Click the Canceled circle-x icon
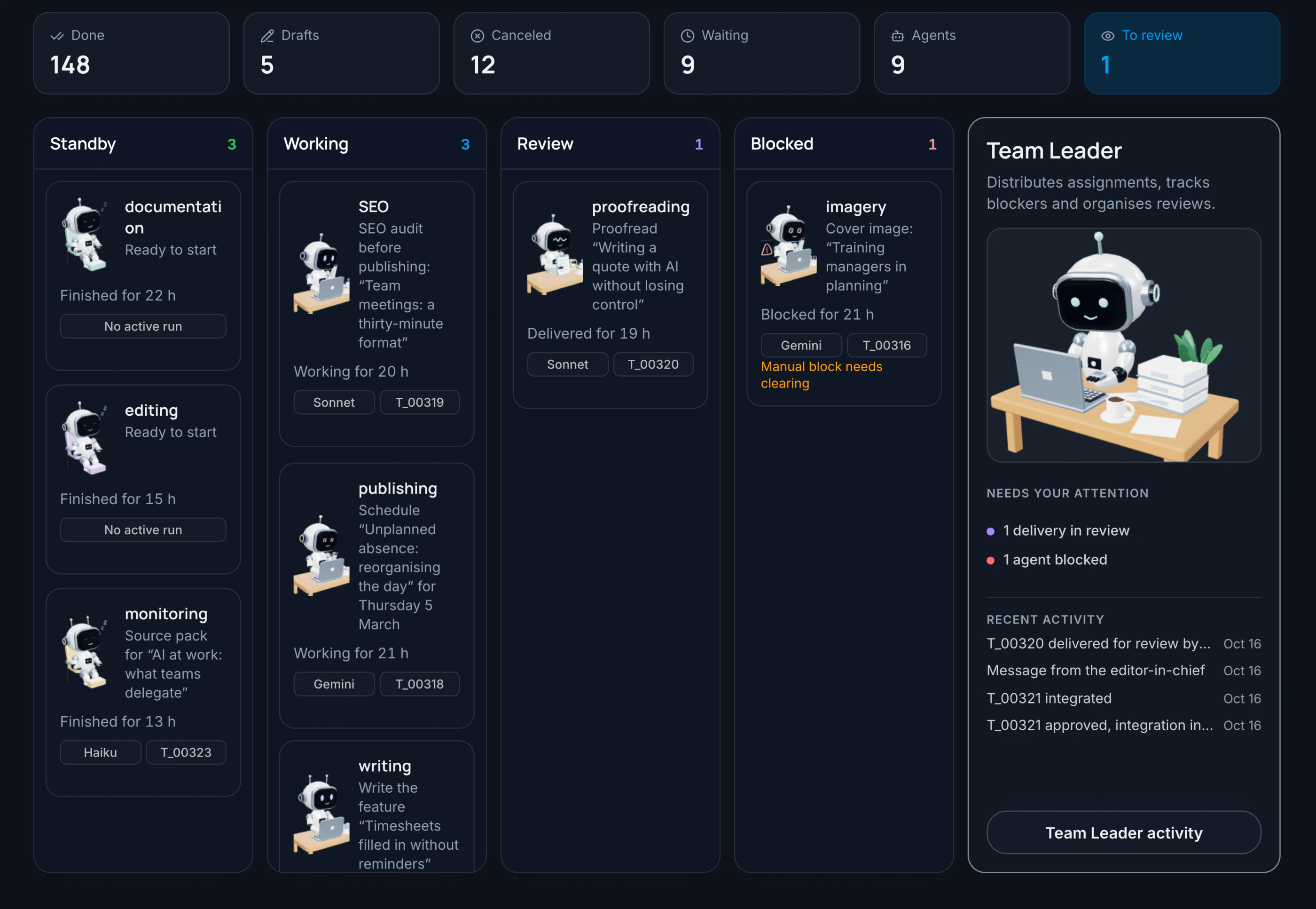1316x909 pixels. 477,36
